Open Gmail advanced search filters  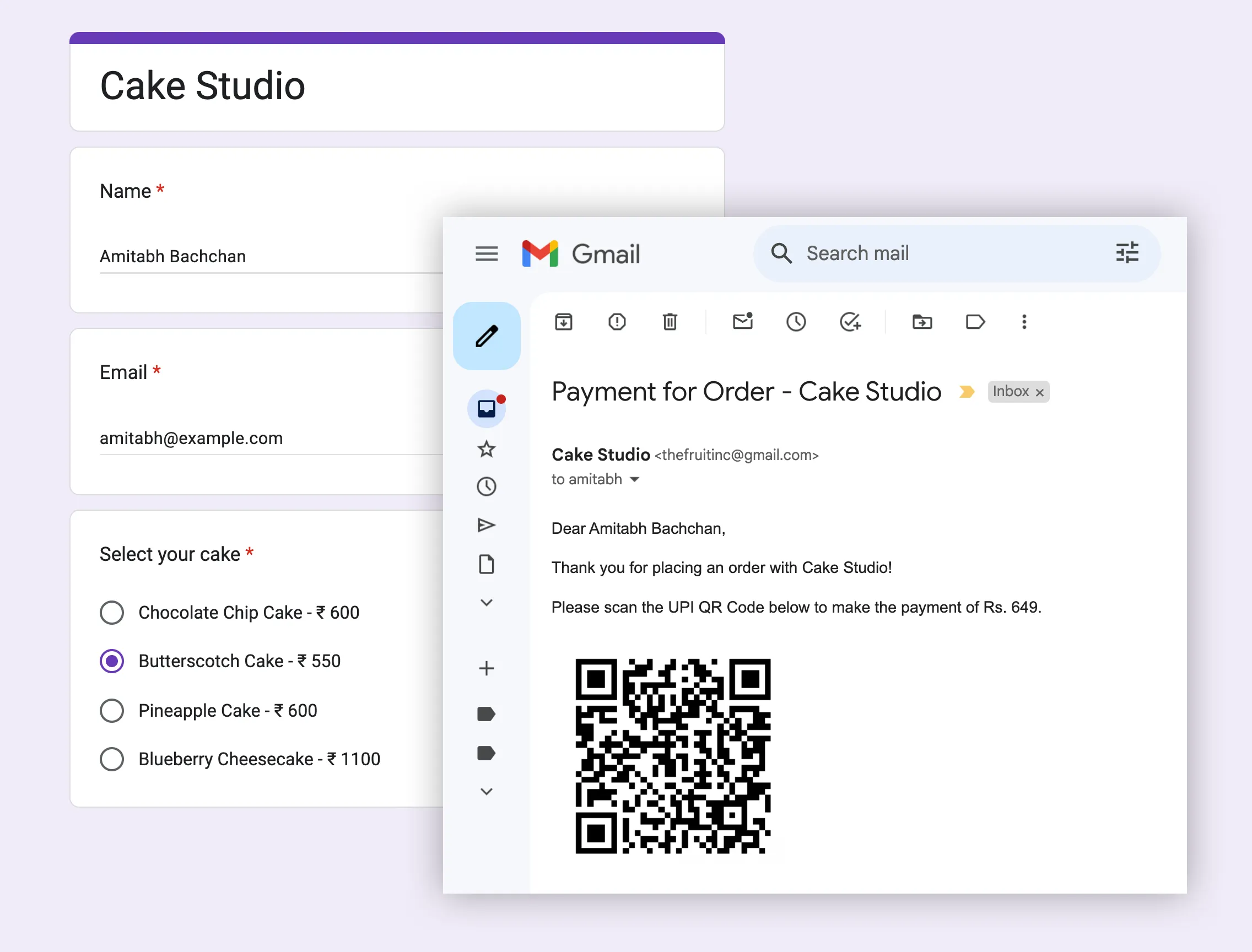pyautogui.click(x=1127, y=253)
